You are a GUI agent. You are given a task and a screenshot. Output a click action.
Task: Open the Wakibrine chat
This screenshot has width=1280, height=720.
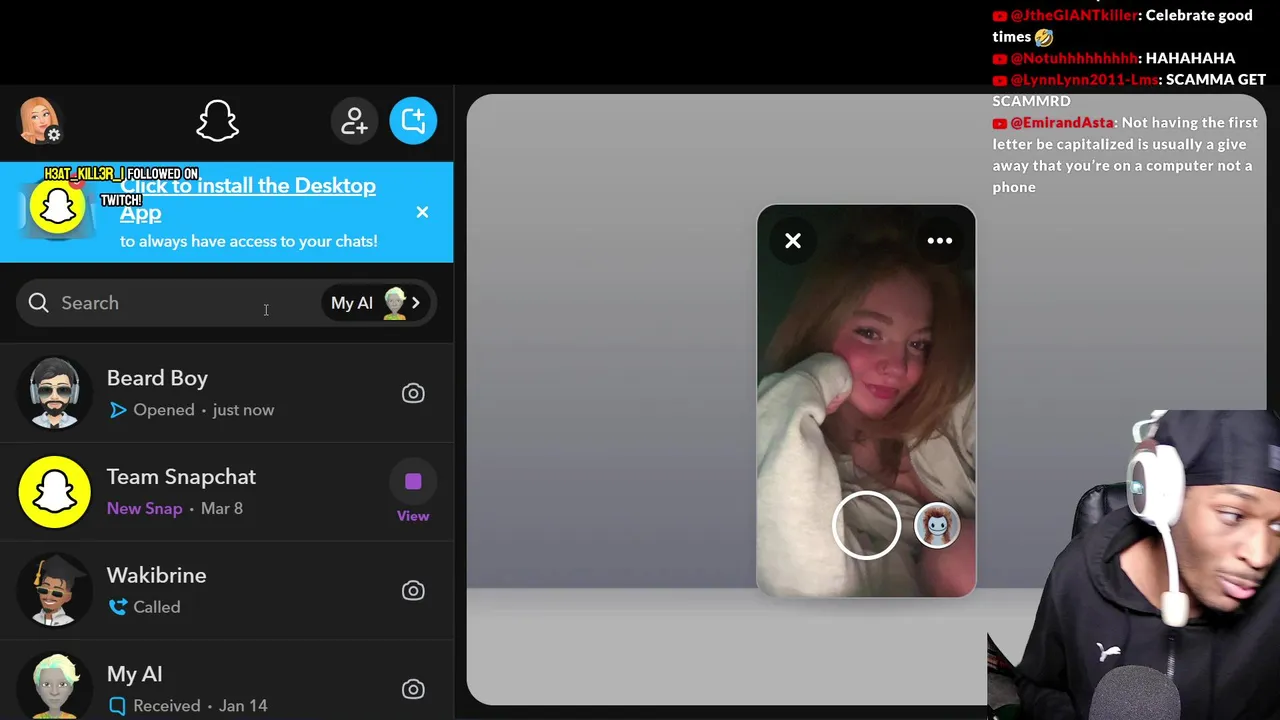coord(226,590)
